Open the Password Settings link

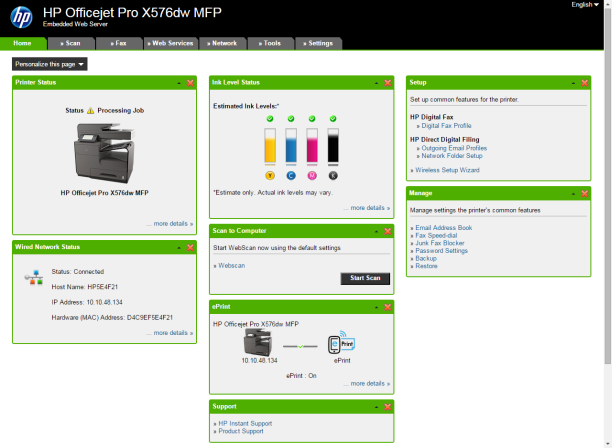pos(441,251)
